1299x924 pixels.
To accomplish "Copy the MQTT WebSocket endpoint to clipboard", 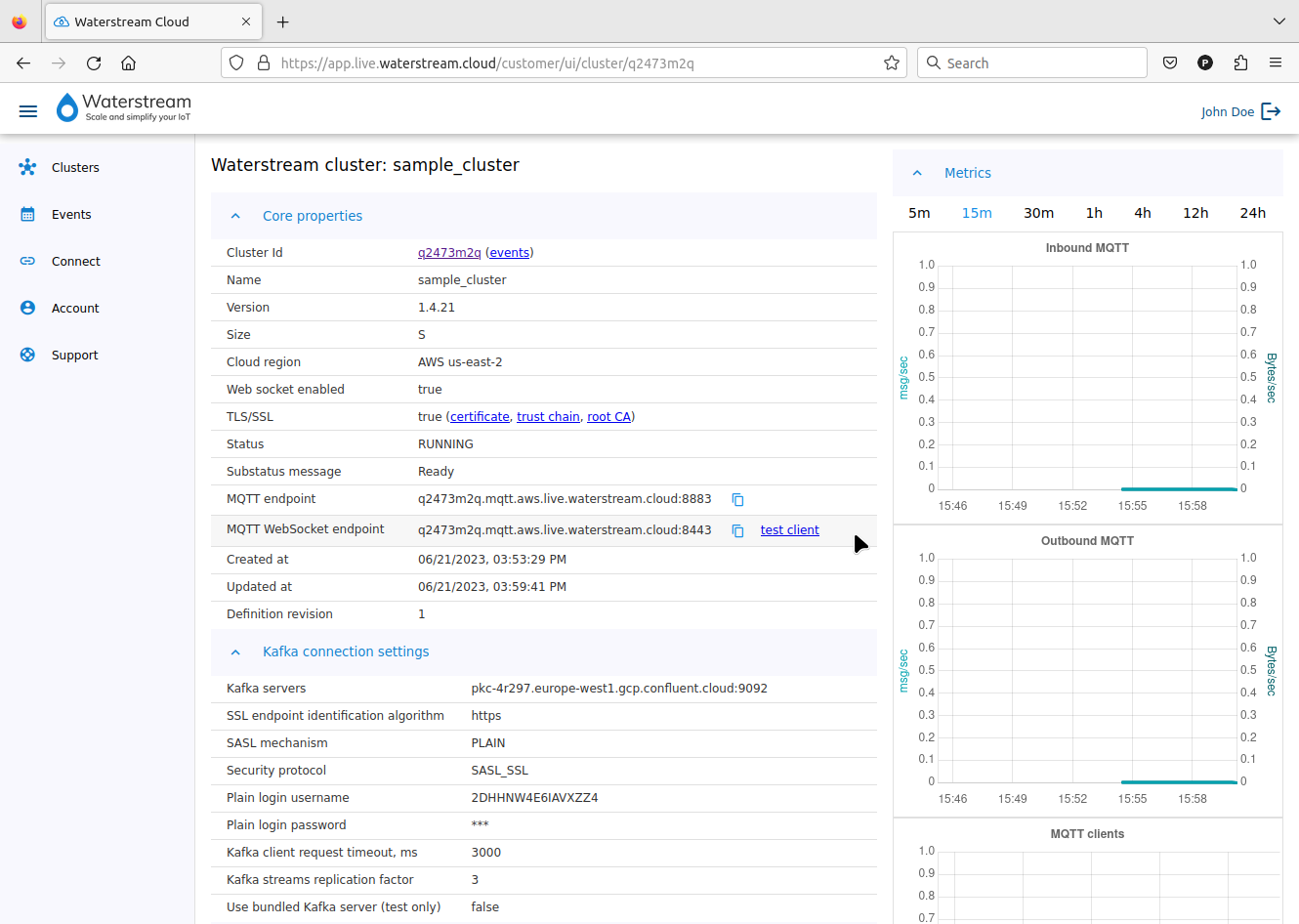I will (x=737, y=530).
